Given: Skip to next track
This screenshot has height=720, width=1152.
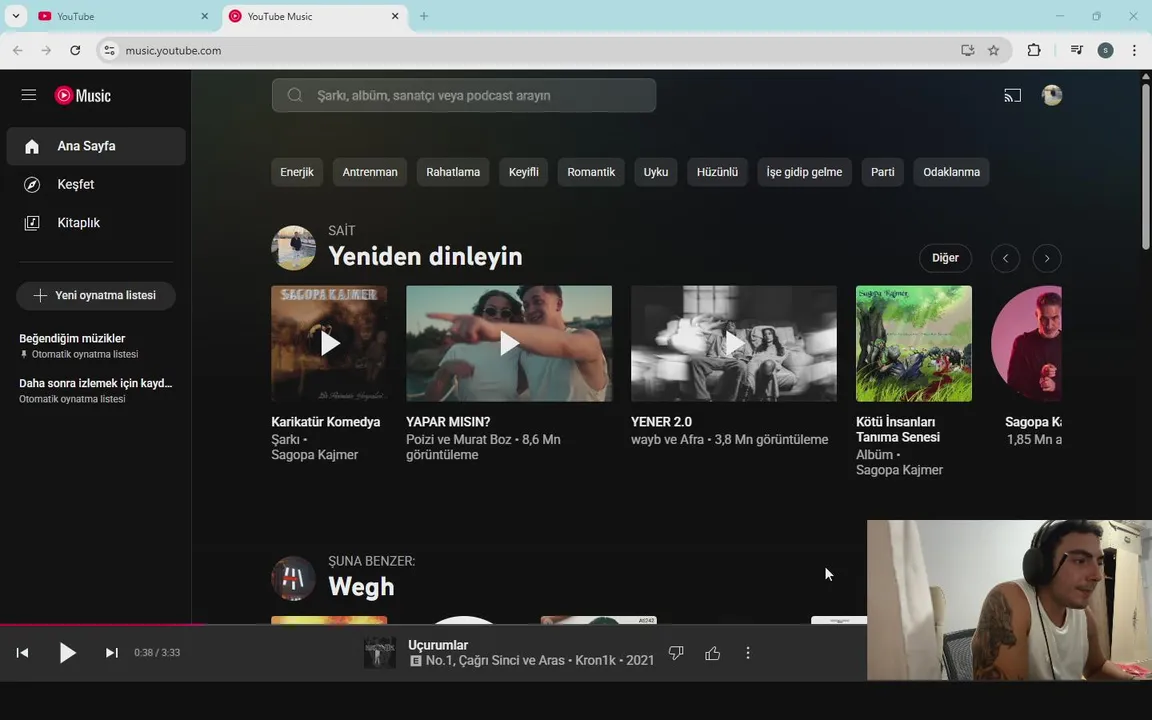Looking at the screenshot, I should coord(112,652).
